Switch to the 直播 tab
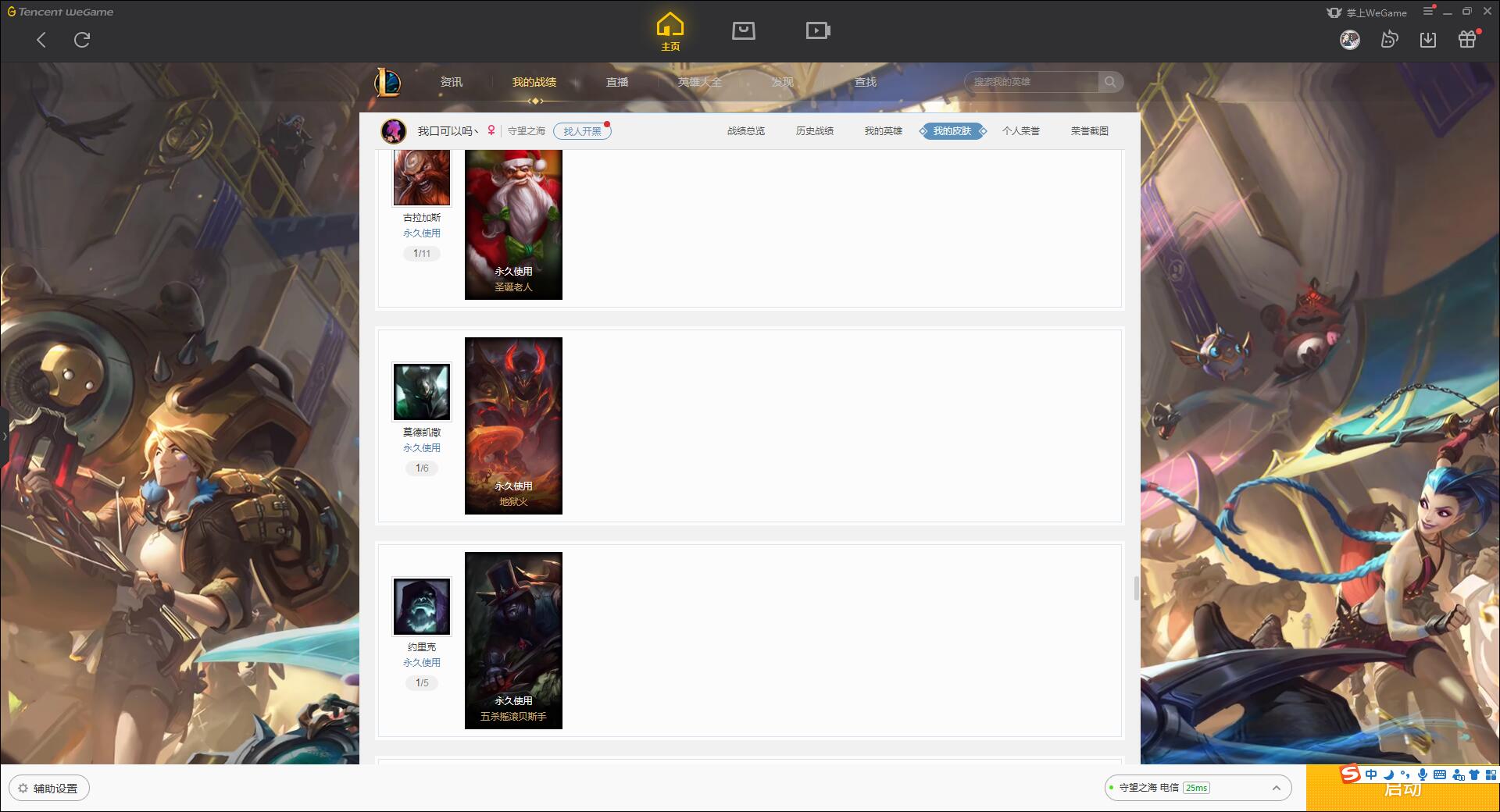 (617, 82)
